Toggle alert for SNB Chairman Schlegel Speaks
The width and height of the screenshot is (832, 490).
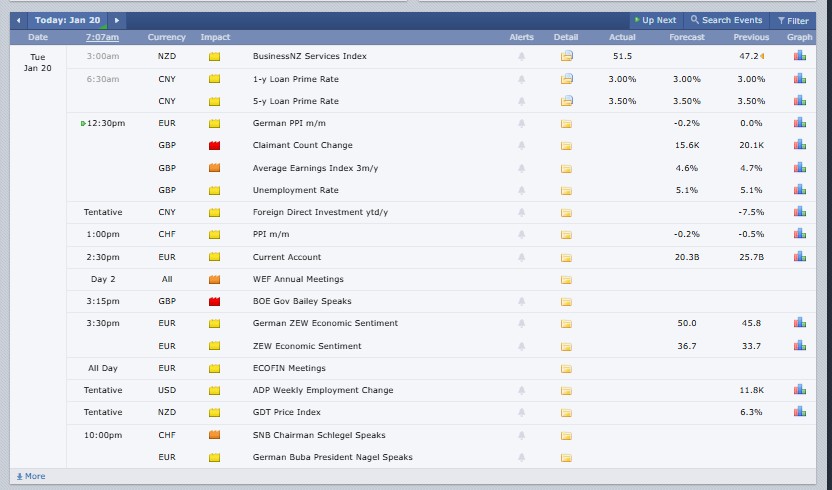click(521, 435)
